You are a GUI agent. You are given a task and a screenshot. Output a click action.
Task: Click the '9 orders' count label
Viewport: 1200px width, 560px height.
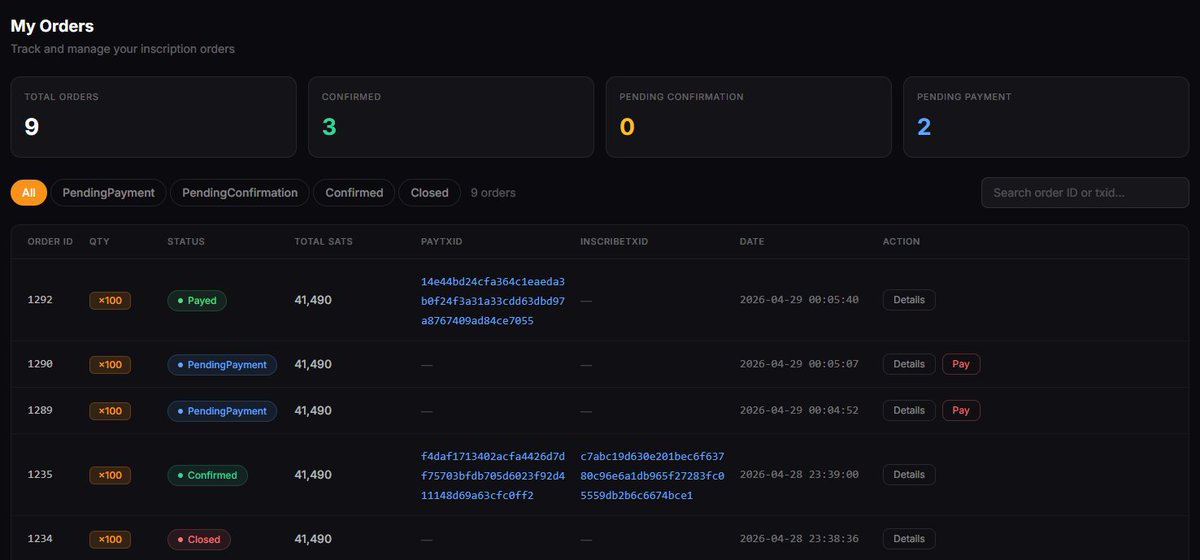click(x=493, y=193)
